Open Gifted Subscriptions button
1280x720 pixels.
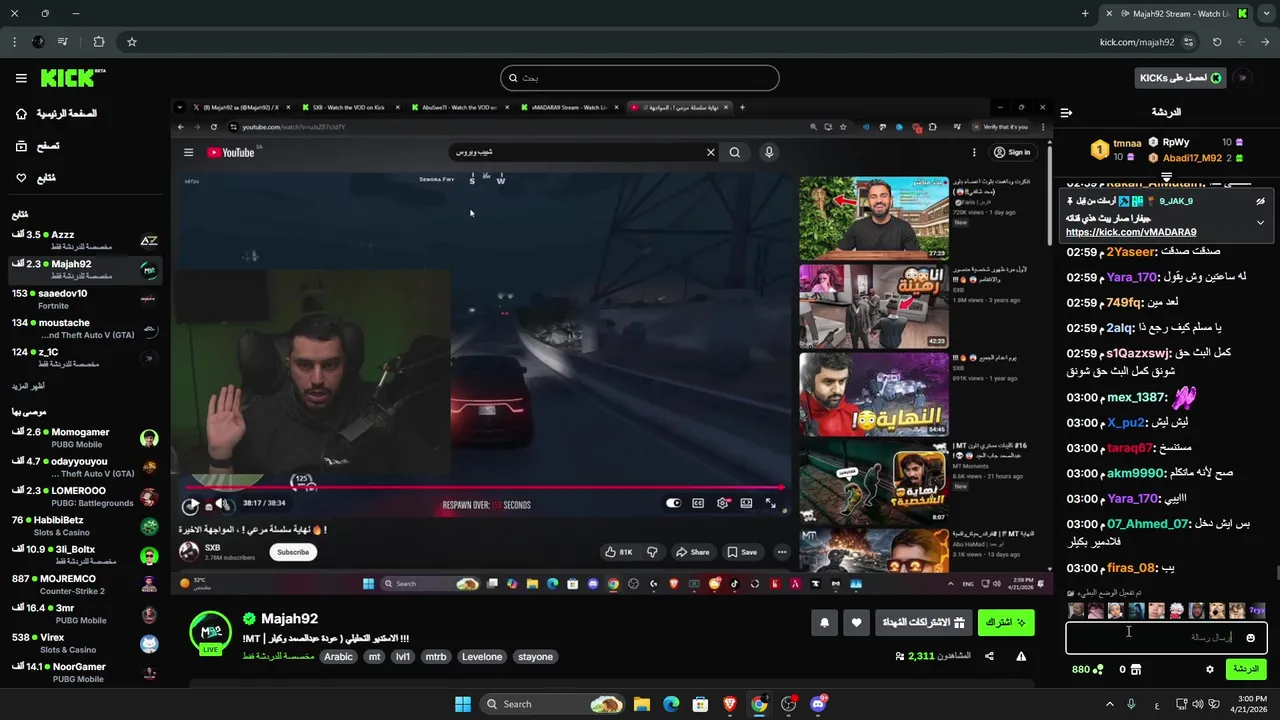point(924,622)
